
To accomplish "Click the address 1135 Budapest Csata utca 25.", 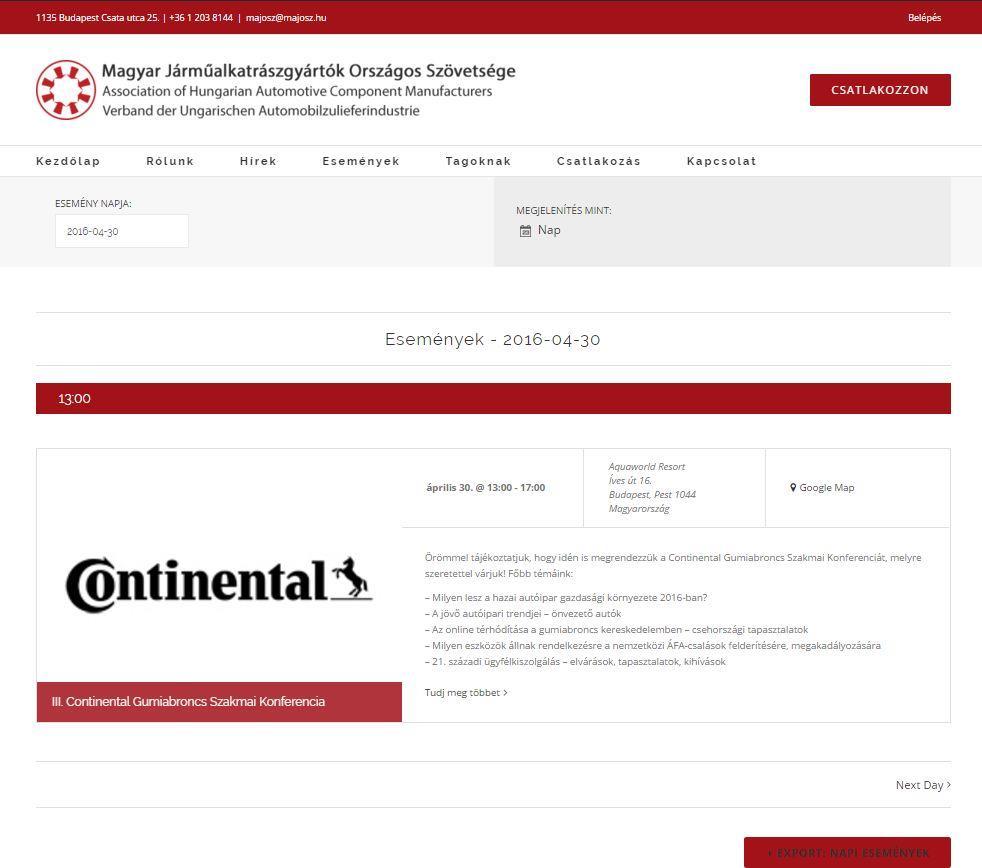I will 98,18.
